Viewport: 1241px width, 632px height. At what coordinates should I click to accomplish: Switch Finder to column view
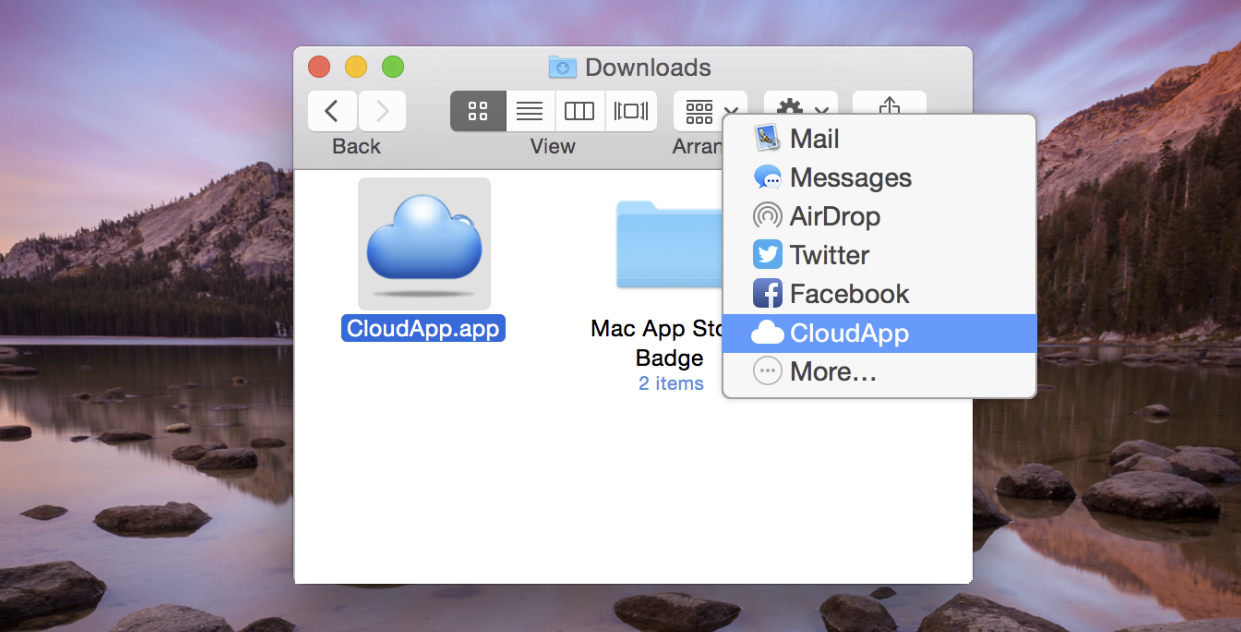579,111
